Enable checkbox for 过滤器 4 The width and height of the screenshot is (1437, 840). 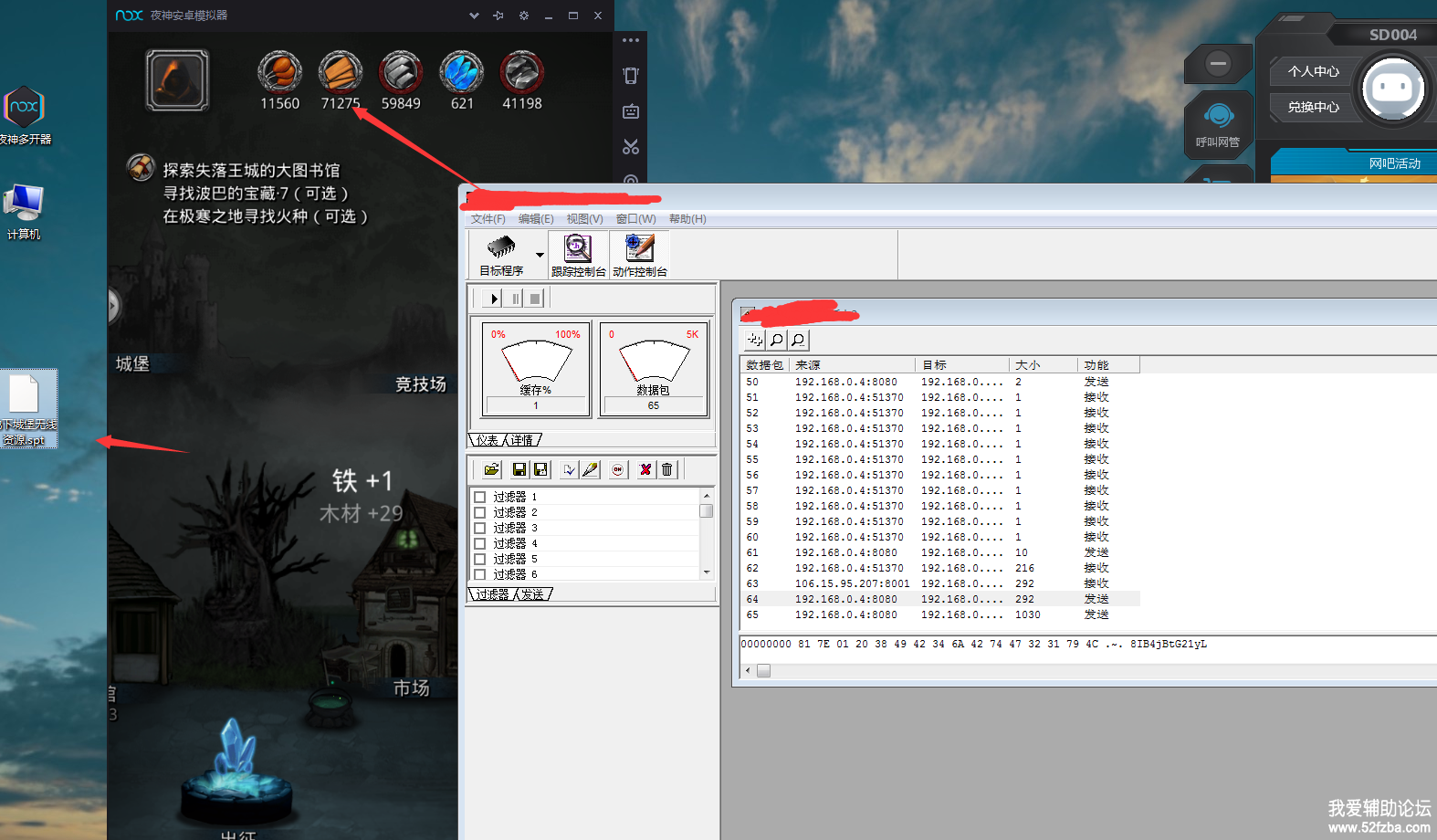479,543
